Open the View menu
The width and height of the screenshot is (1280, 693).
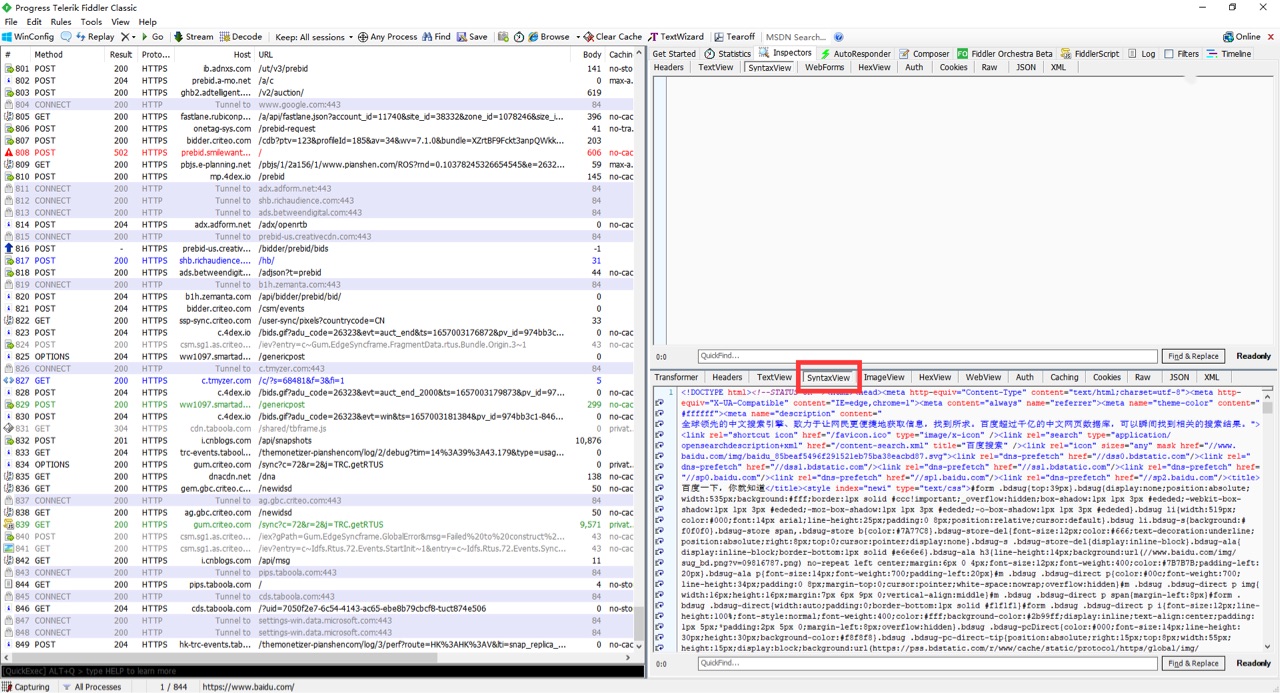click(120, 21)
